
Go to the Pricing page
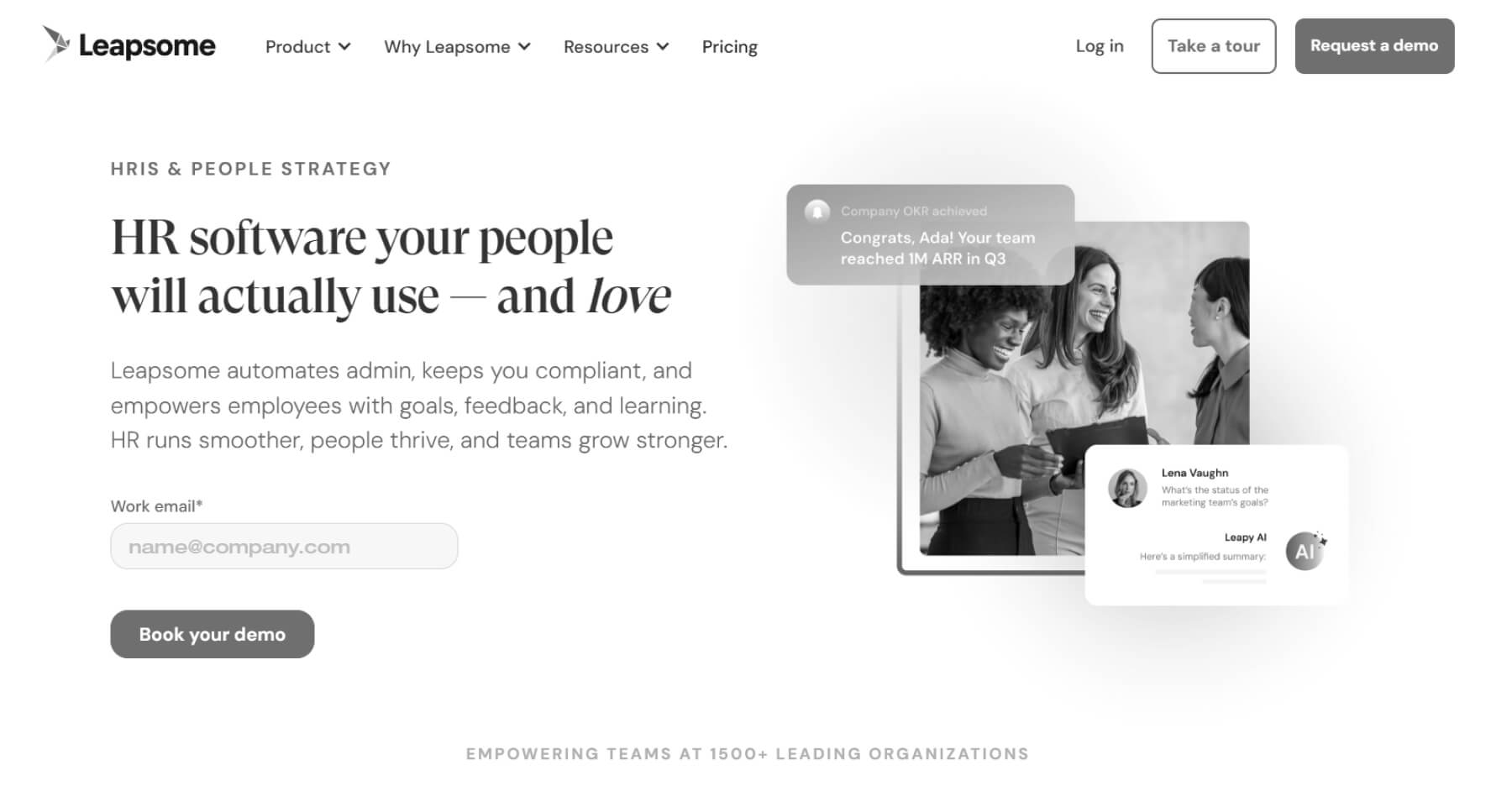(730, 47)
